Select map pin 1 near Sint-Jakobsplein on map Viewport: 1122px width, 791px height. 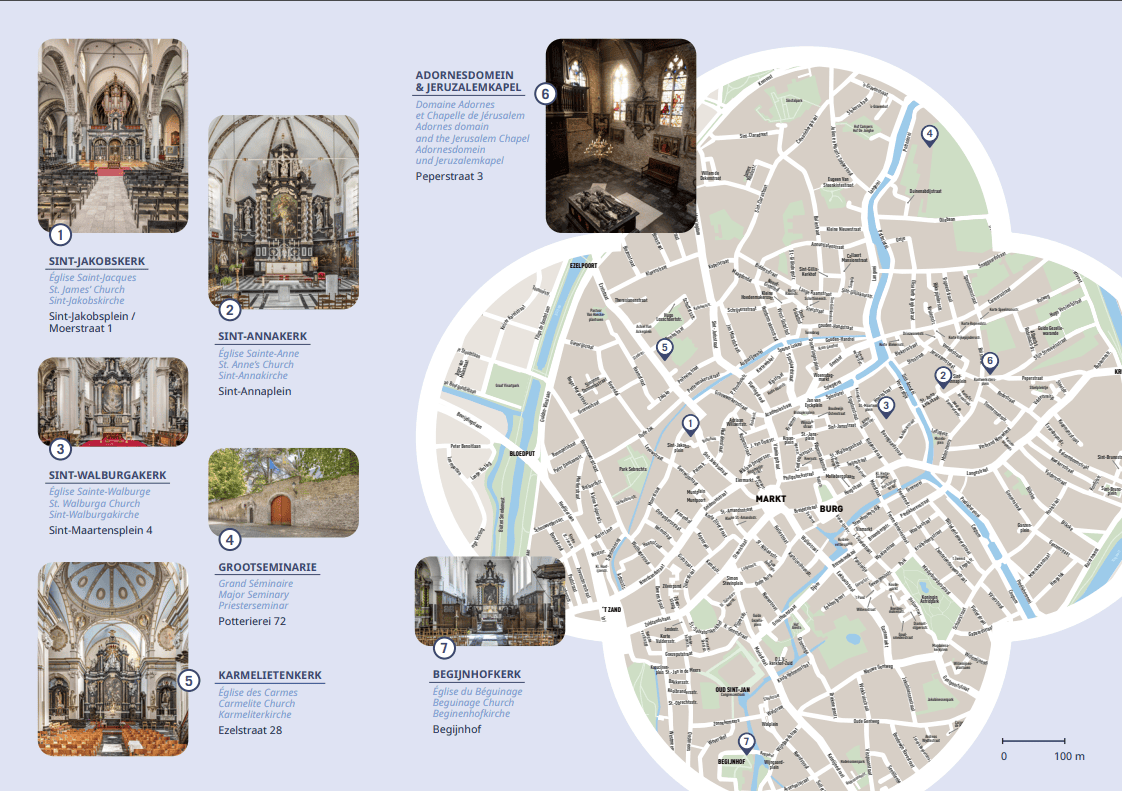pos(690,425)
